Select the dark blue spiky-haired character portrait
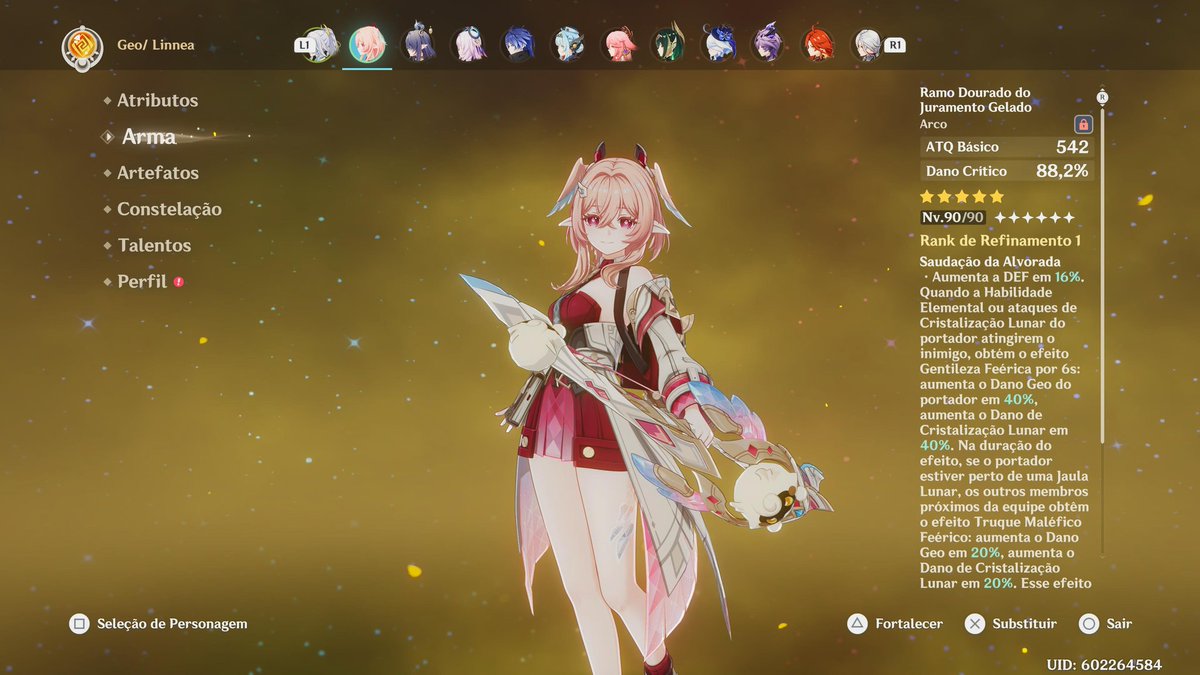Image resolution: width=1200 pixels, height=675 pixels. [519, 45]
